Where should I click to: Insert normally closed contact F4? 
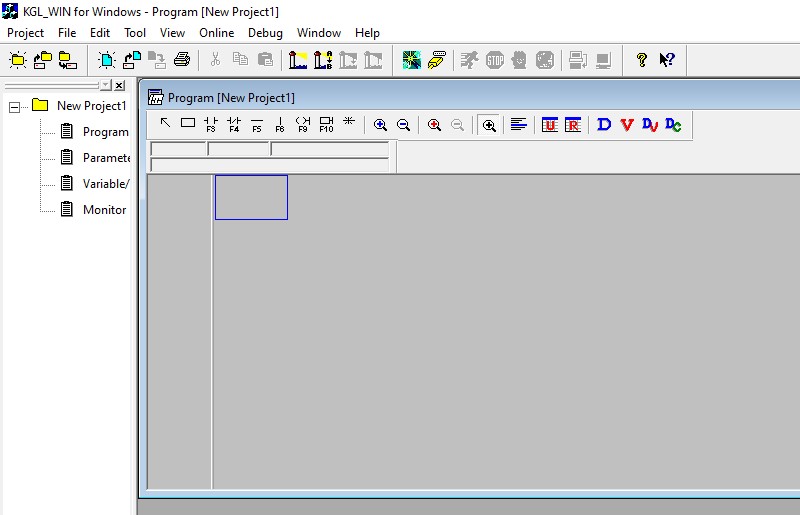(234, 124)
